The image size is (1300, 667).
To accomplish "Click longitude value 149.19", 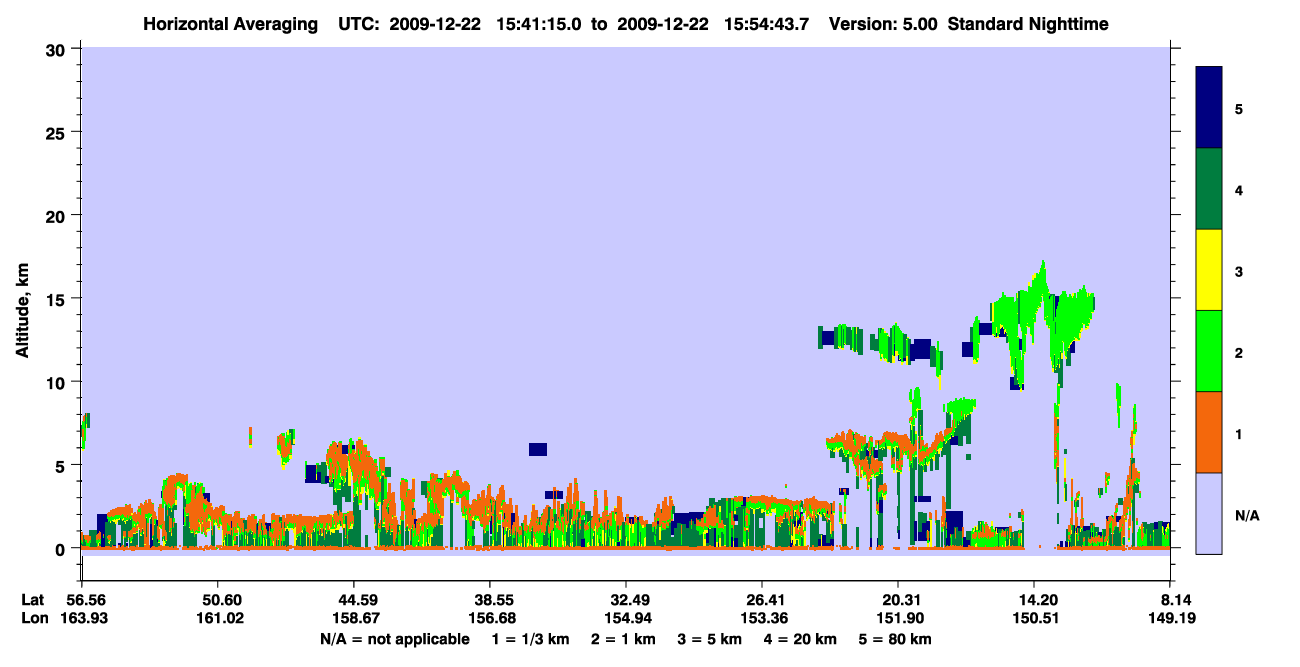I will (1171, 618).
